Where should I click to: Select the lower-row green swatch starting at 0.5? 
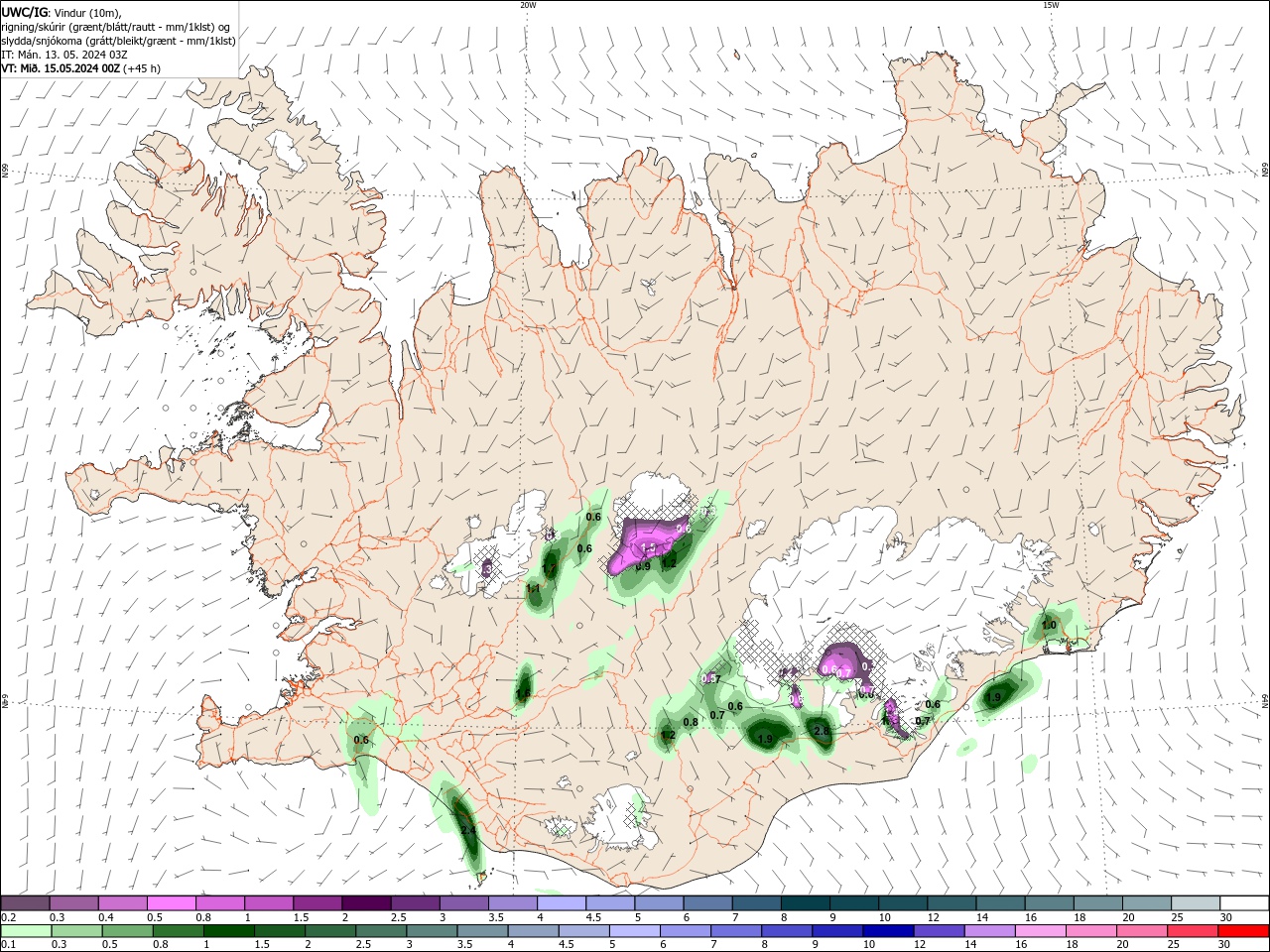click(127, 931)
